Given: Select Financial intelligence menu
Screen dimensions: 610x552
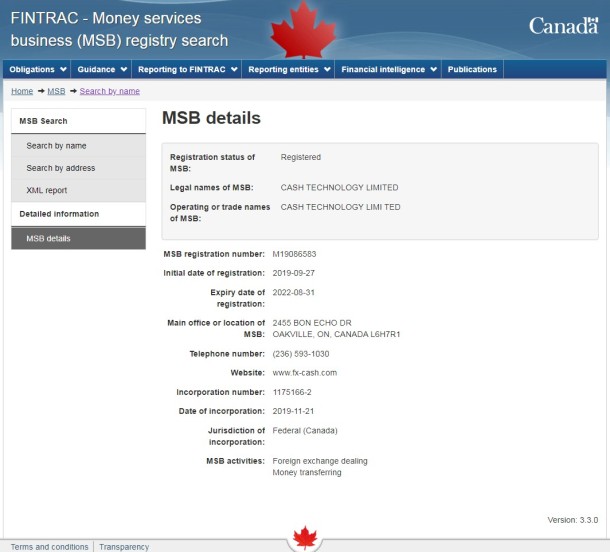Looking at the screenshot, I should pos(388,69).
